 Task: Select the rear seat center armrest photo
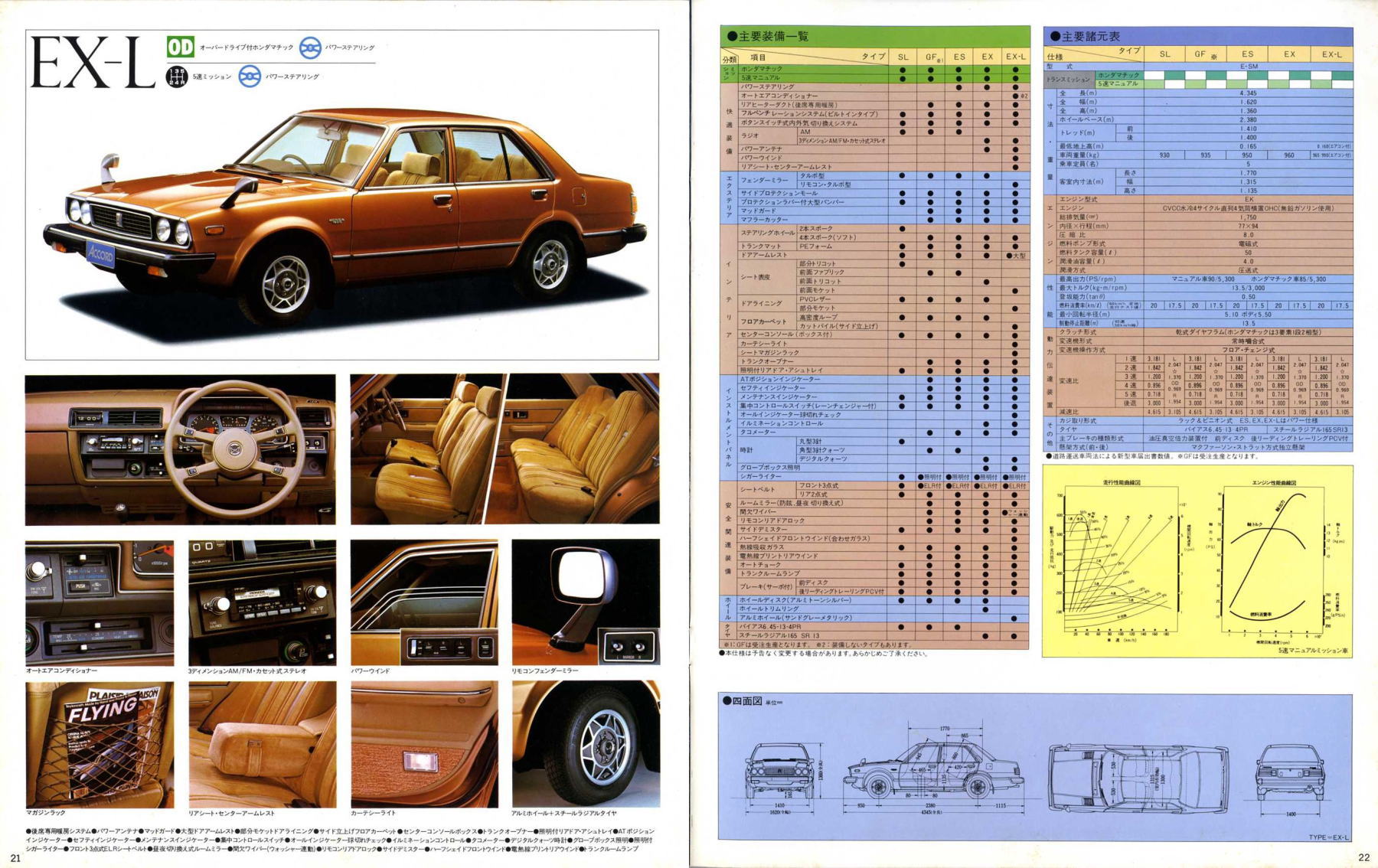pyautogui.click(x=262, y=744)
